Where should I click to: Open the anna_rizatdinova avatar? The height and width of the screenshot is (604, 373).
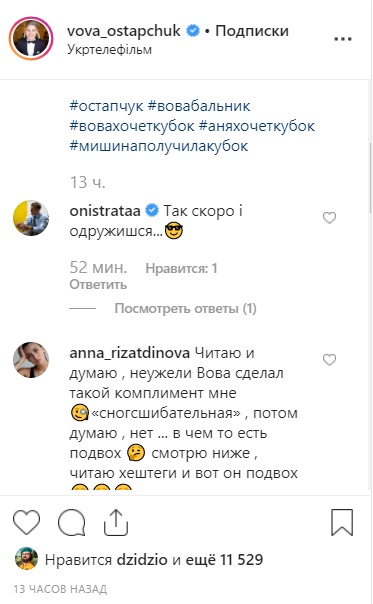click(x=31, y=360)
